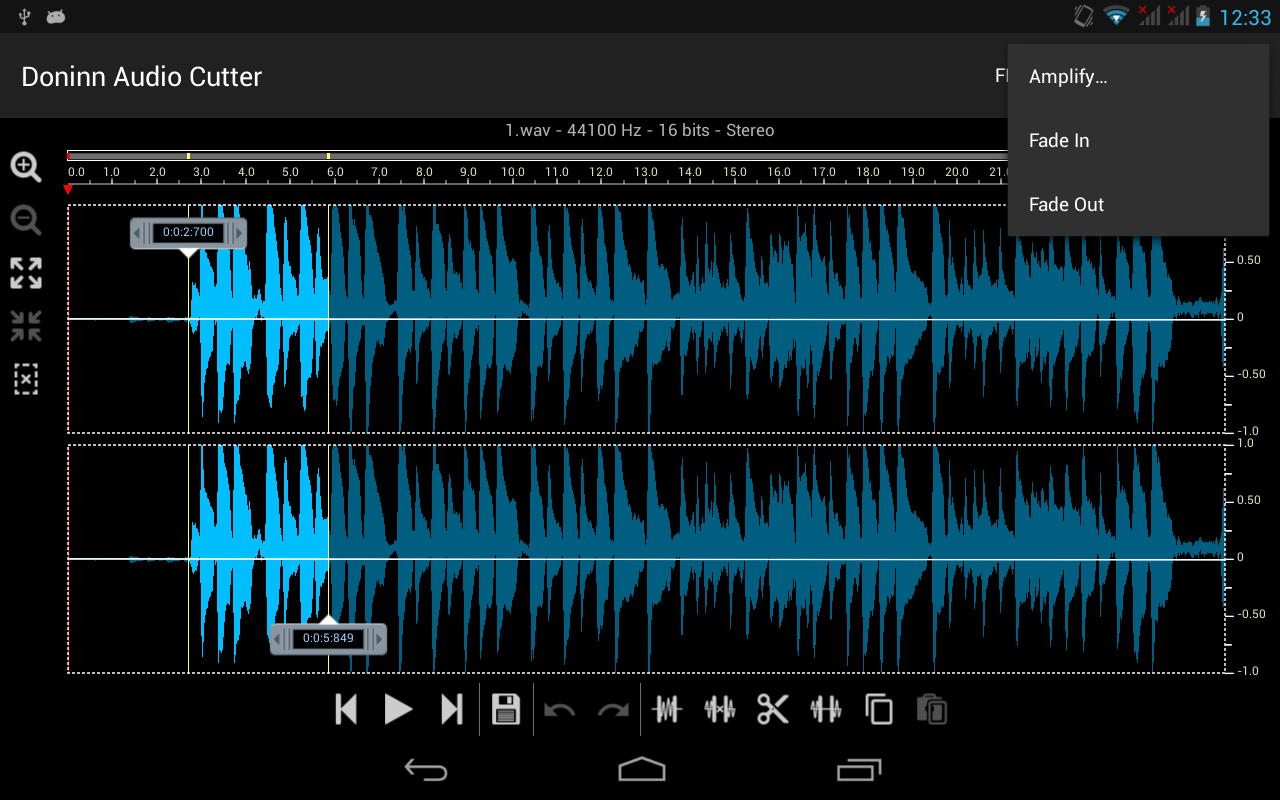Cut selection with the scissors icon
Viewport: 1280px width, 800px height.
[773, 710]
